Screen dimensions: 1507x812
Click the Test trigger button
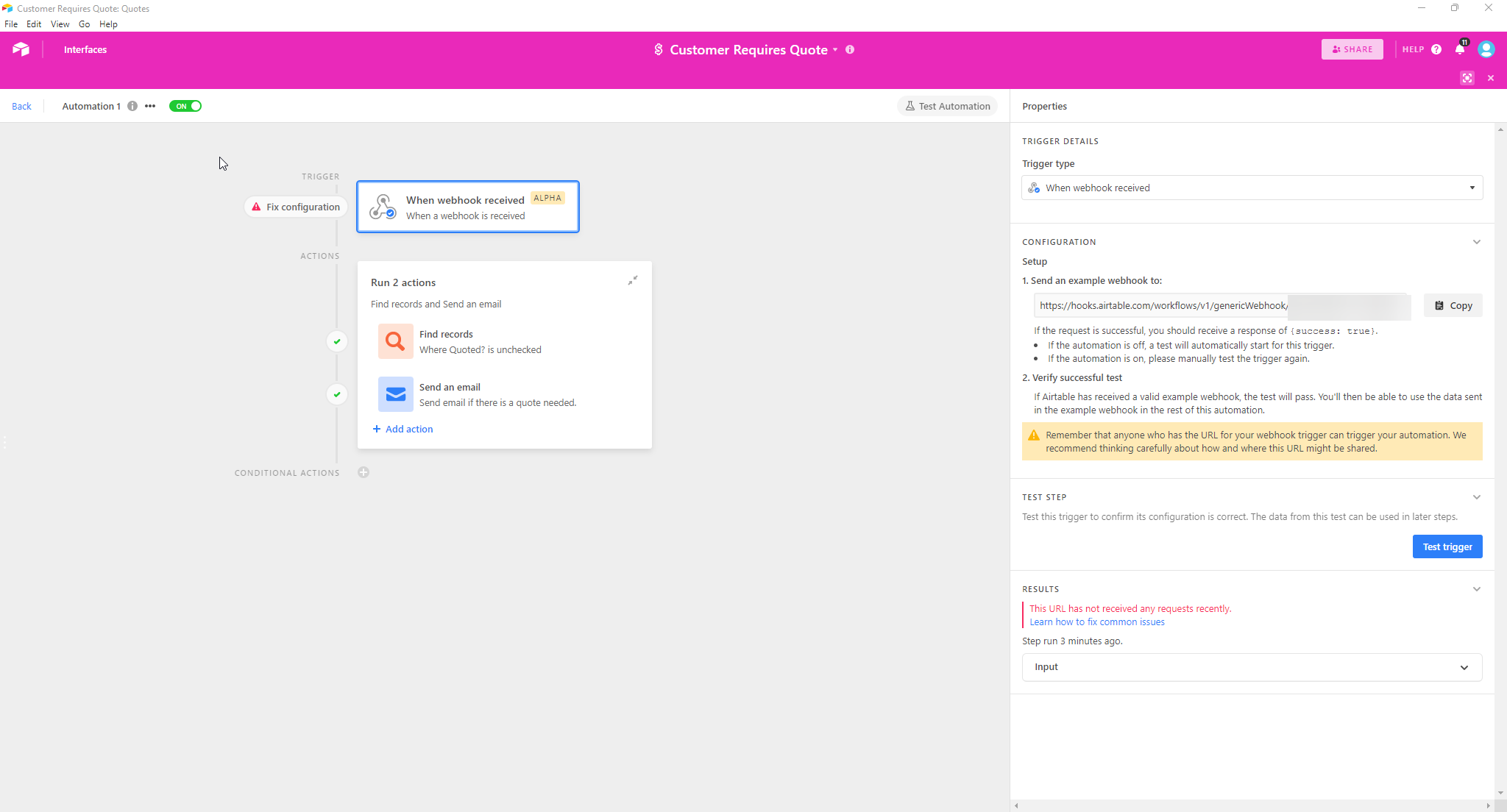(x=1447, y=546)
